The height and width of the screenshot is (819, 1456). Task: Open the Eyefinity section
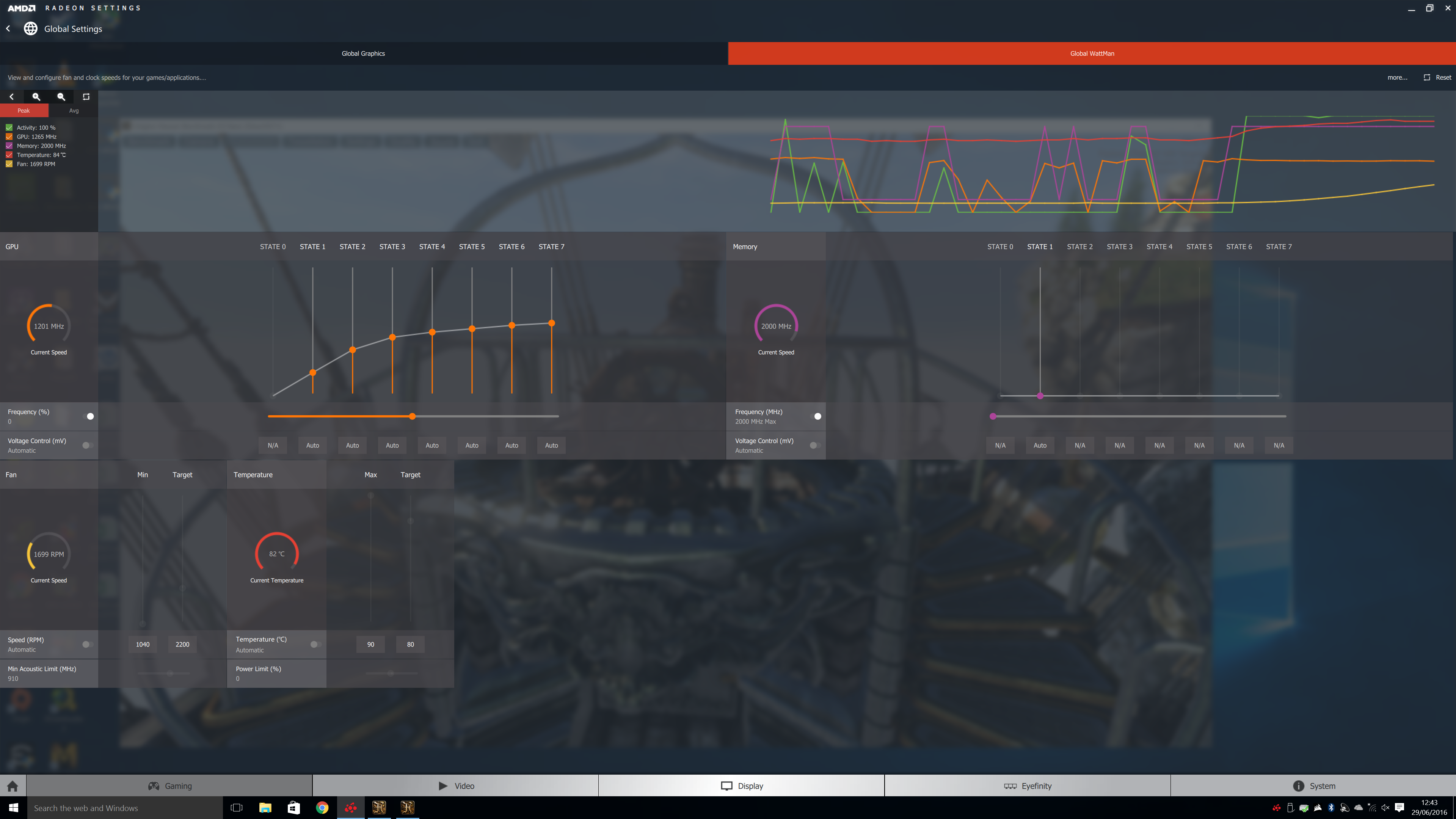1028,786
